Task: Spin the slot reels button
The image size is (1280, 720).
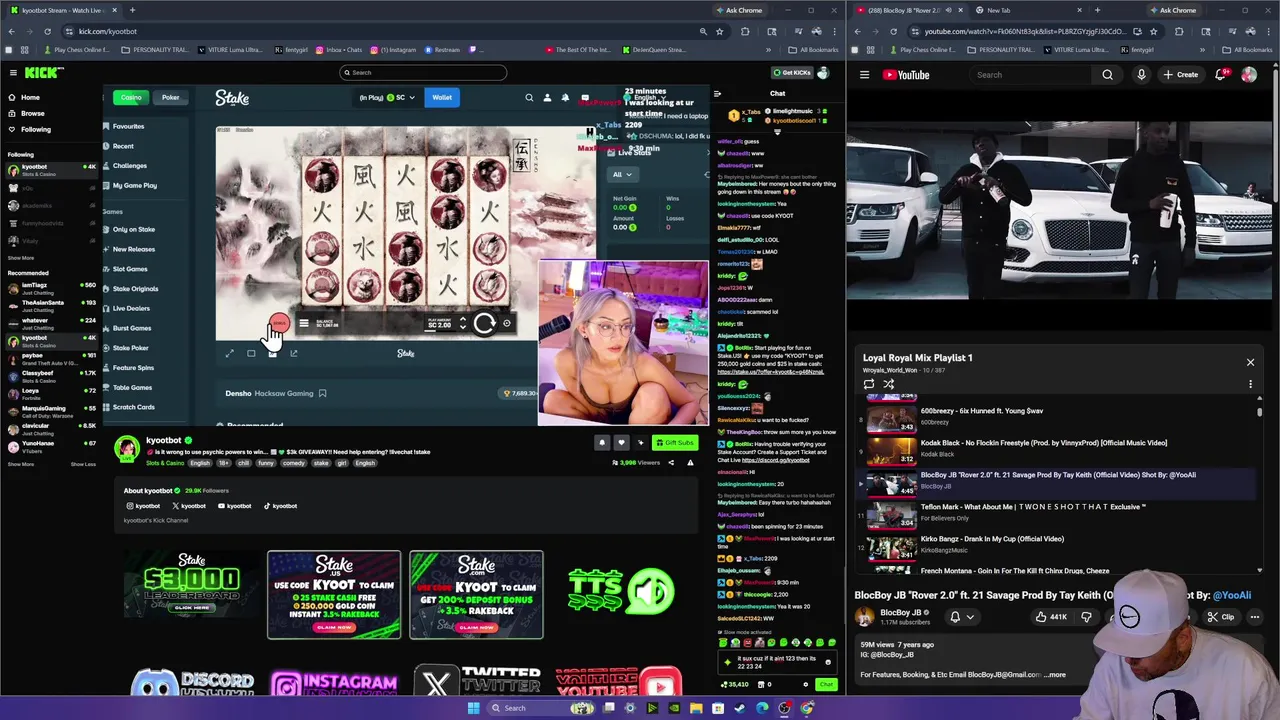Action: tap(484, 323)
